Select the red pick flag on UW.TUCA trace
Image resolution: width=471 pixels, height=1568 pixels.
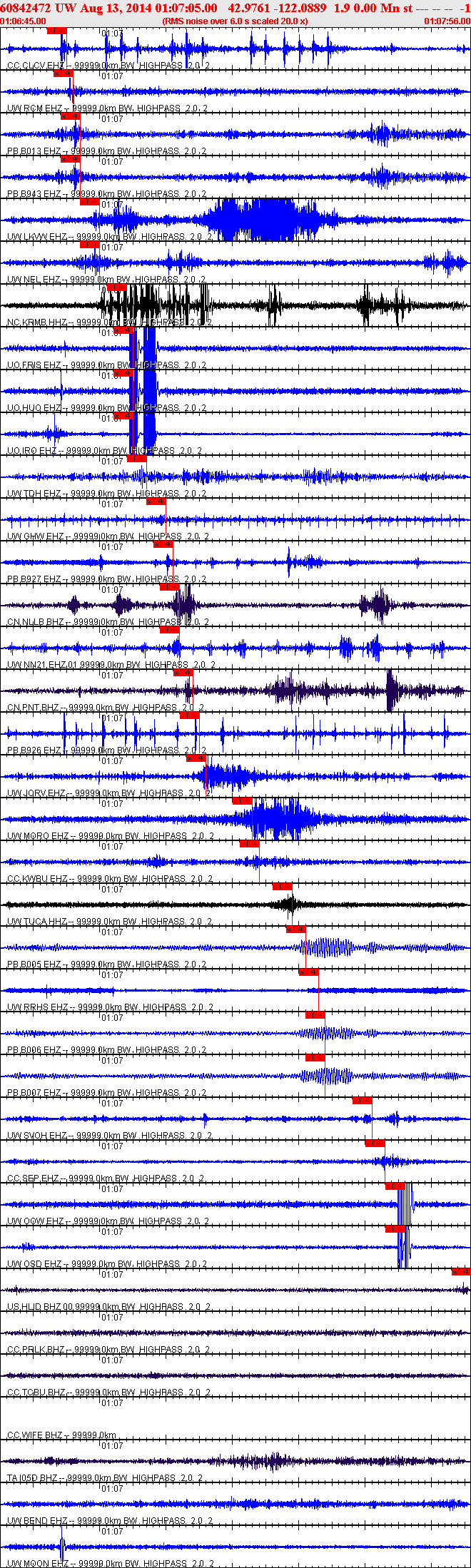[283, 887]
